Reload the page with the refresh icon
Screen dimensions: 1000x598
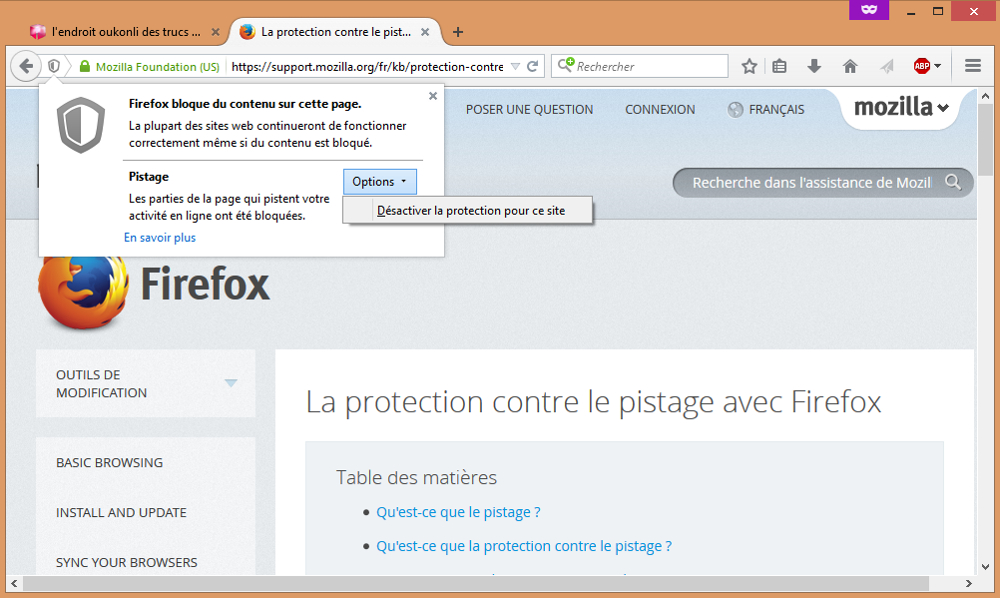pos(533,65)
